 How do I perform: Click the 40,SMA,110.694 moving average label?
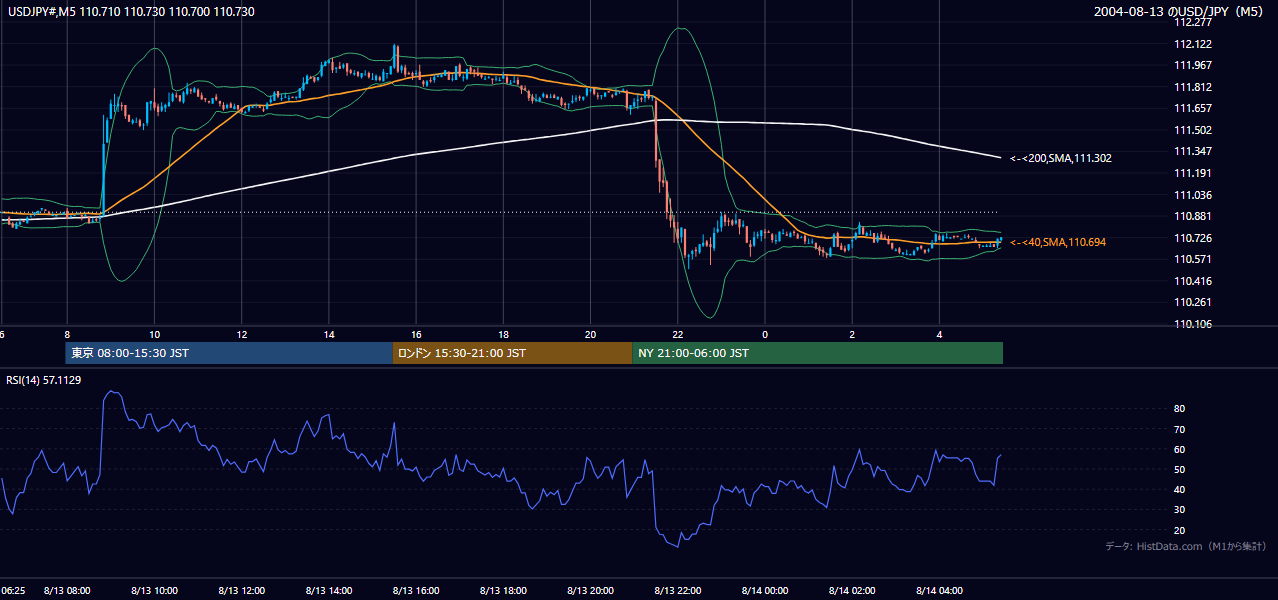click(1058, 242)
